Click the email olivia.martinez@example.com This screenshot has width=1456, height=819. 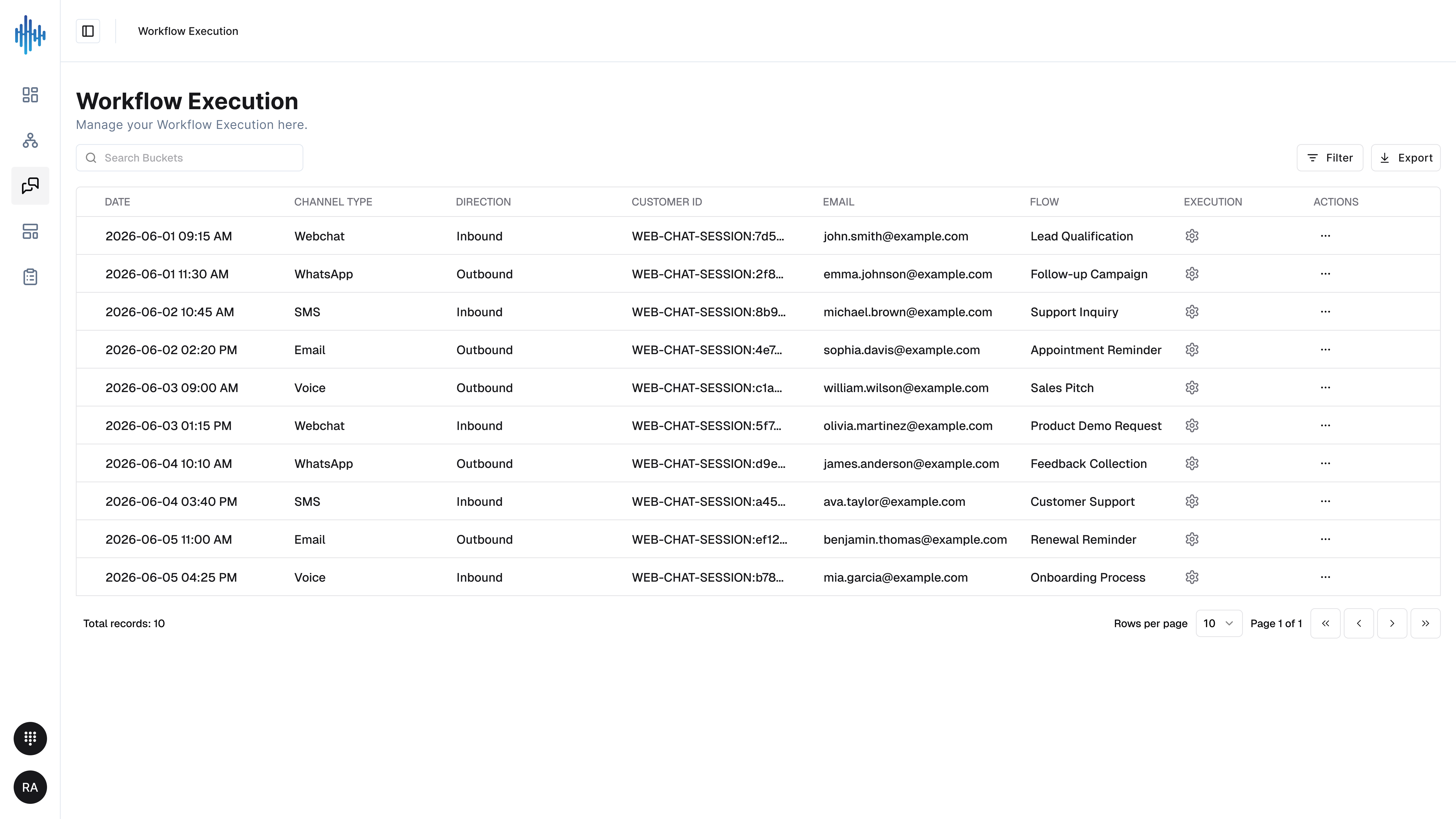click(x=908, y=426)
